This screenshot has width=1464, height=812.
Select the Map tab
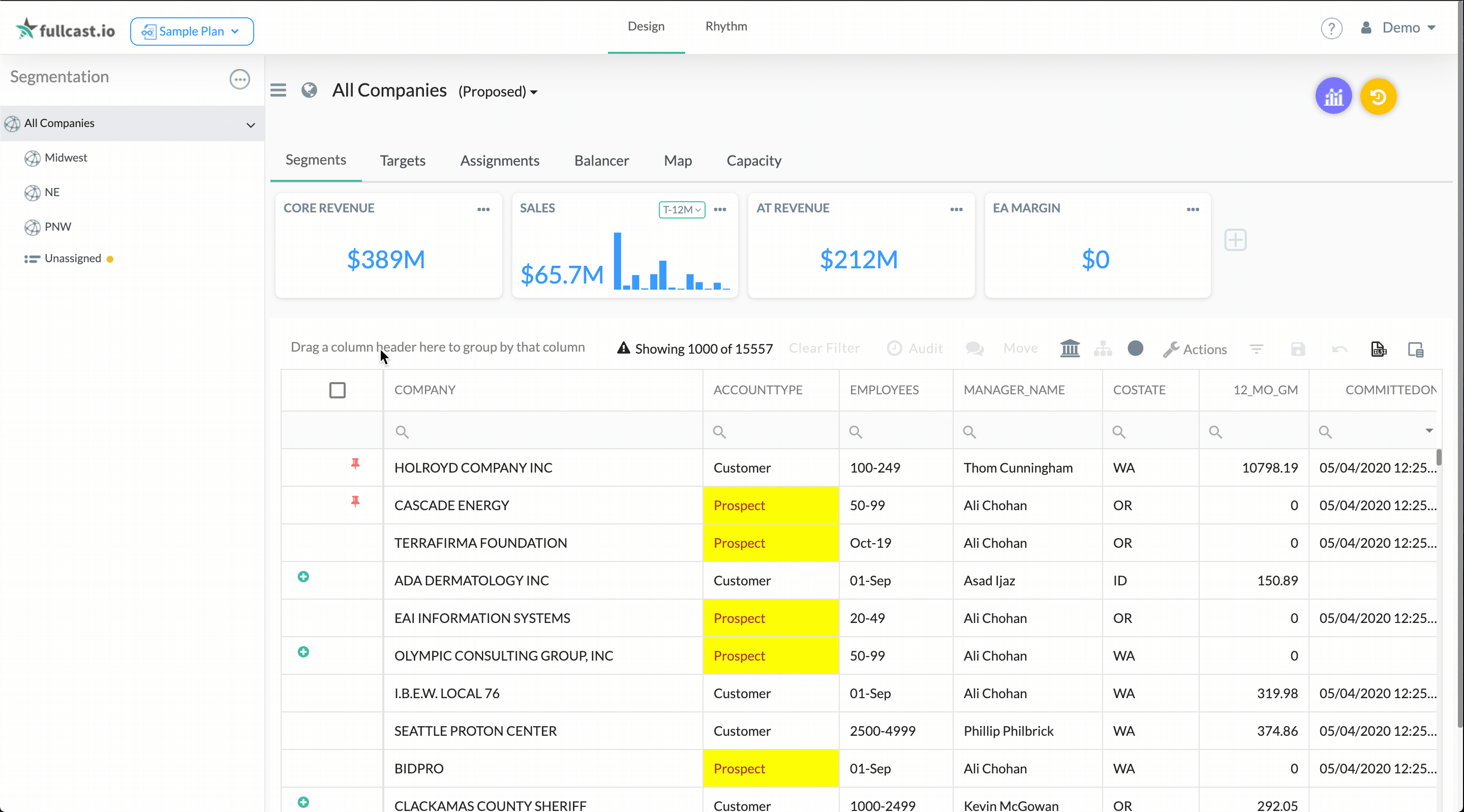click(x=678, y=161)
